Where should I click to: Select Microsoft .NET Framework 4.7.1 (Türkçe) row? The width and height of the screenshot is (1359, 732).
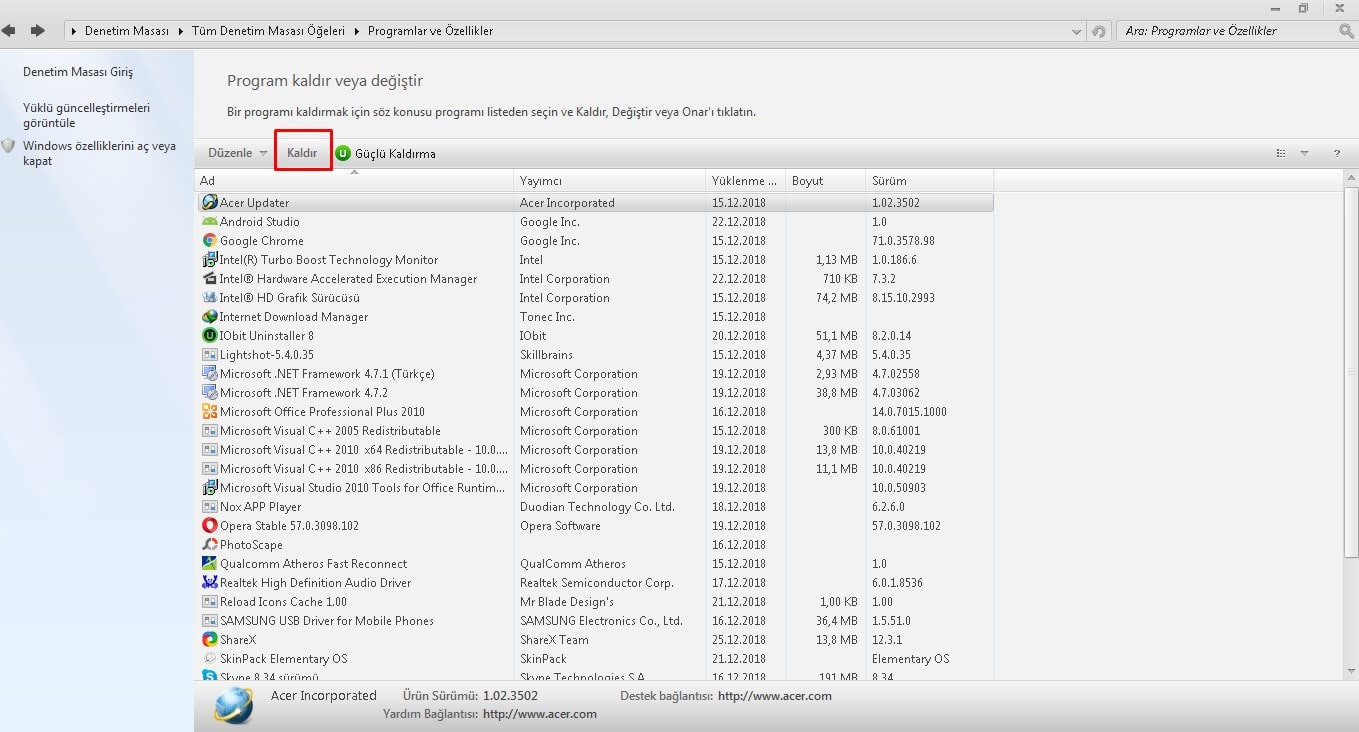pos(595,374)
